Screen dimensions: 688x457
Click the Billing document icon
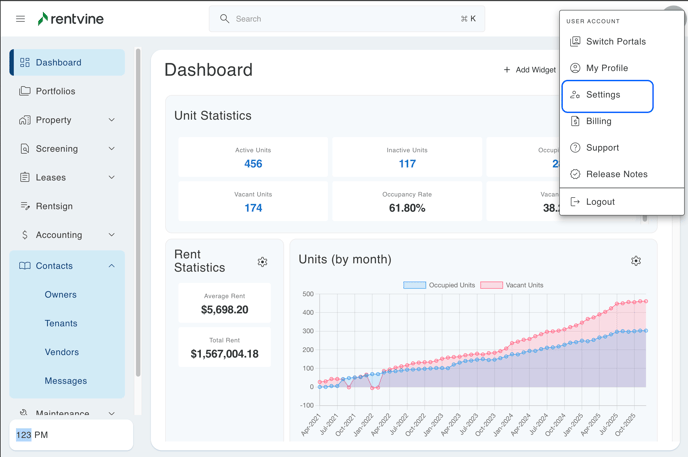click(x=575, y=121)
